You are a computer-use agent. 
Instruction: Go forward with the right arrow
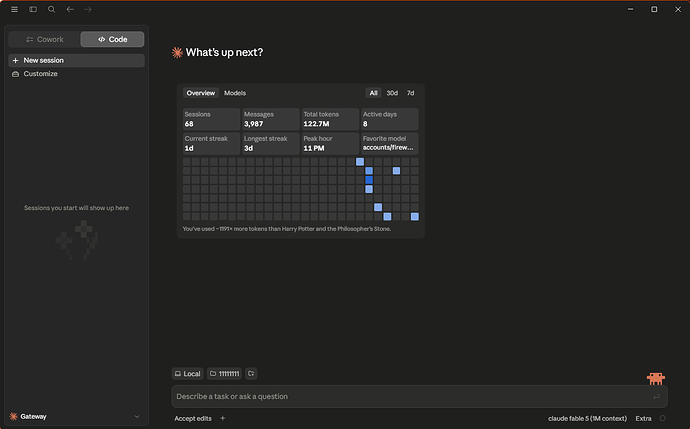(x=88, y=9)
